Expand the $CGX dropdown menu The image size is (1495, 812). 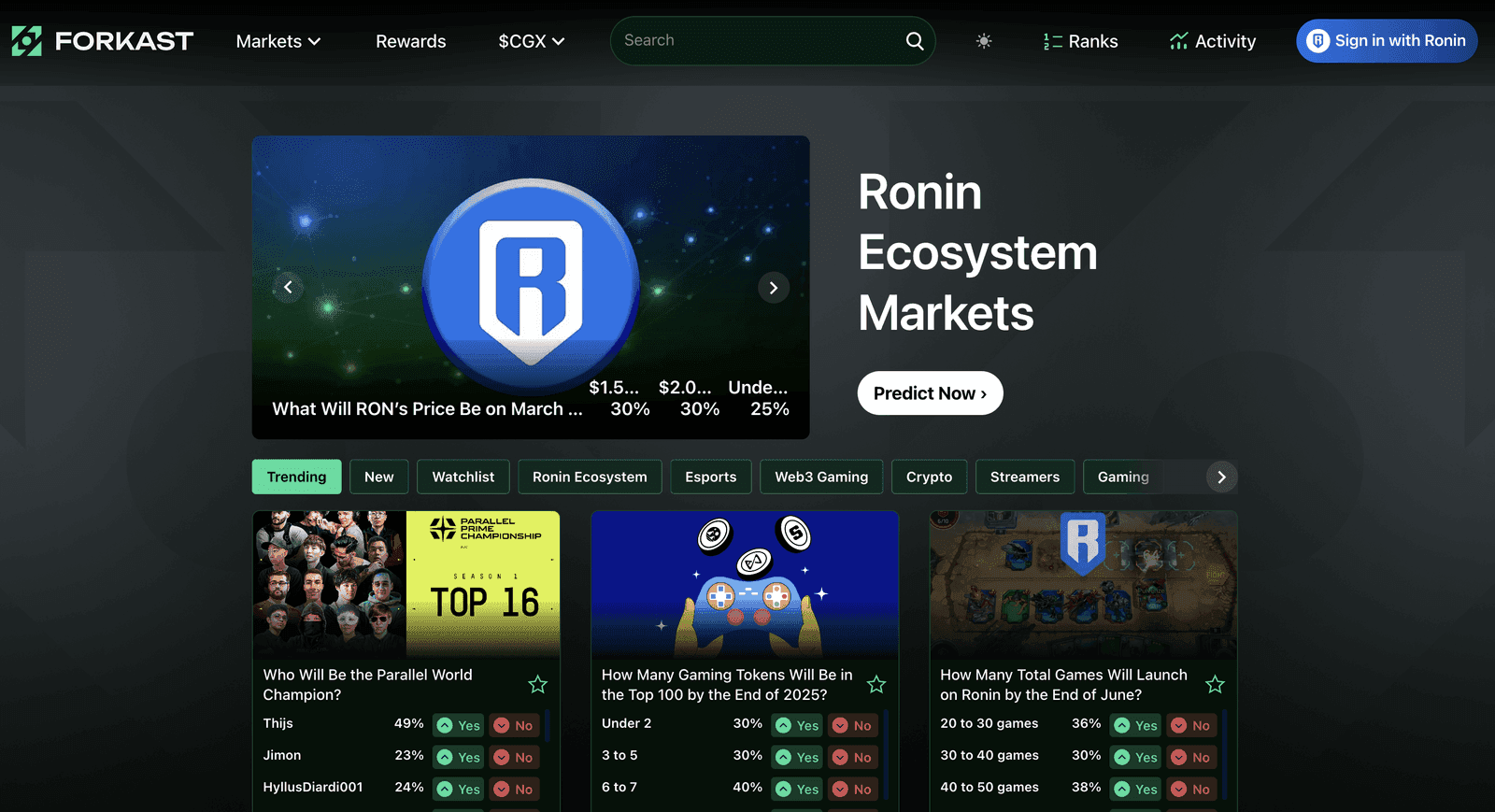coord(532,41)
